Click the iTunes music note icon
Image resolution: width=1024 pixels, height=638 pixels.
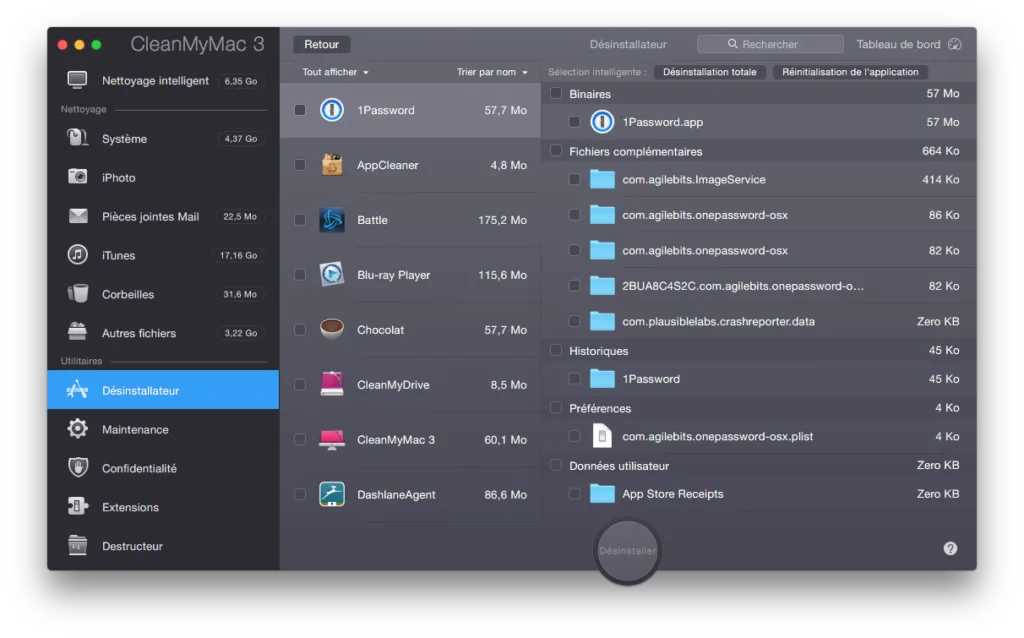pyautogui.click(x=78, y=255)
